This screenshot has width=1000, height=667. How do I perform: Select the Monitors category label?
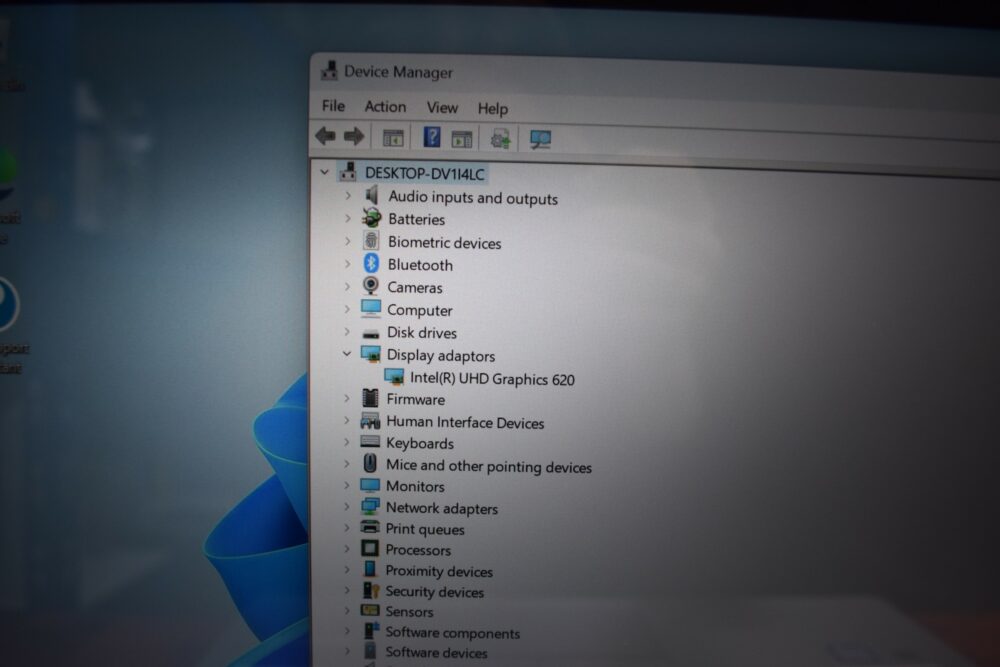tap(415, 487)
